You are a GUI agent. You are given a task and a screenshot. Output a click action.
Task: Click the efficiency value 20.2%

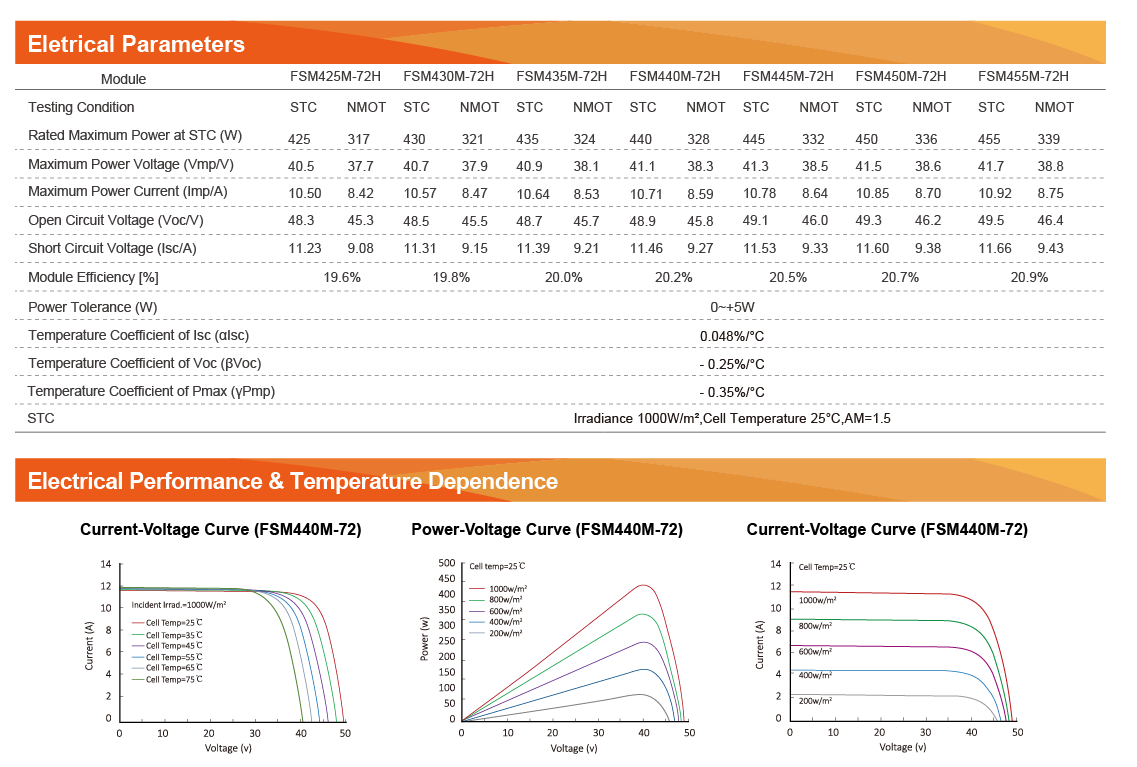click(x=674, y=278)
